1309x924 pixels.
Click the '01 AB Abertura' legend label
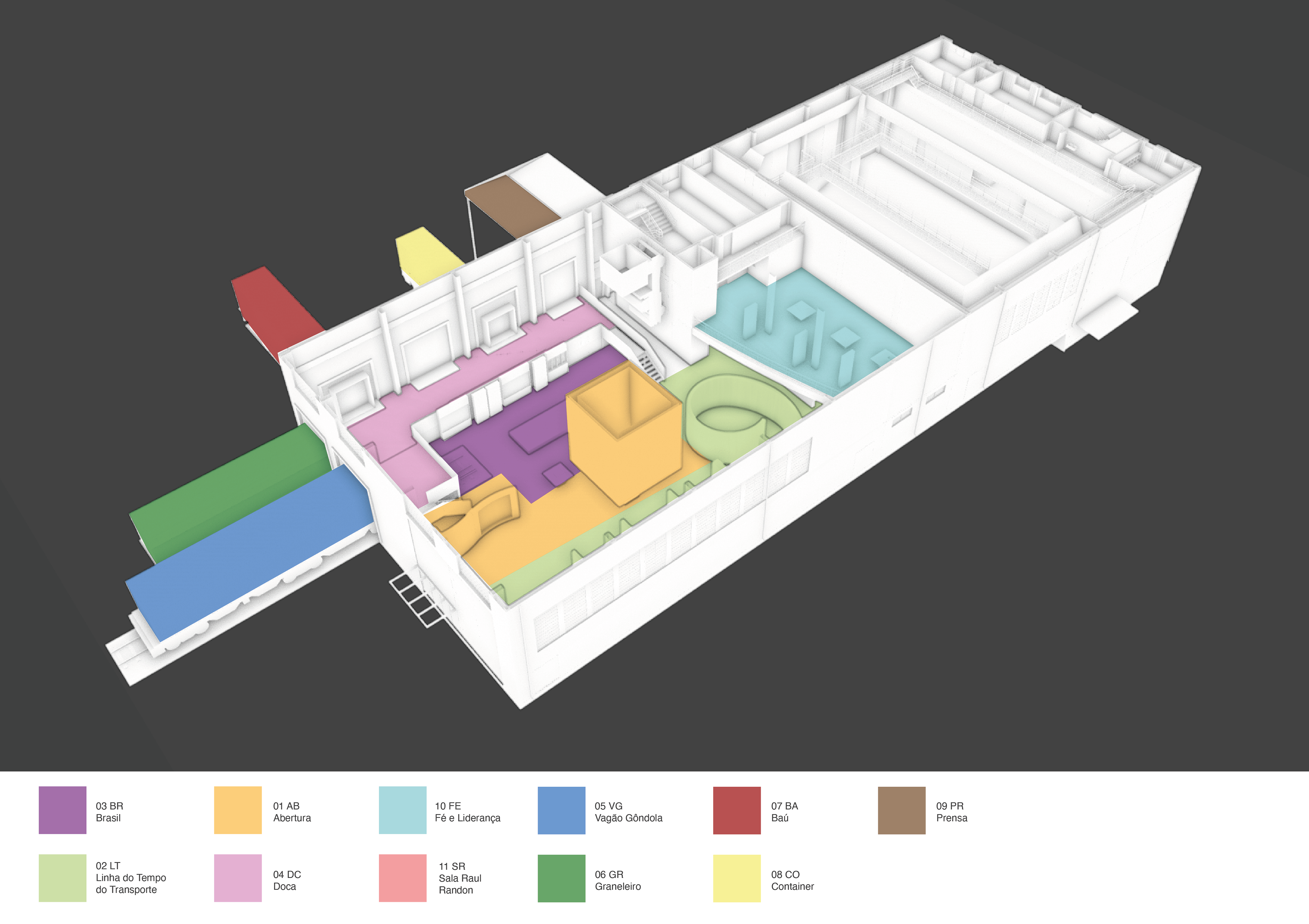pyautogui.click(x=292, y=812)
